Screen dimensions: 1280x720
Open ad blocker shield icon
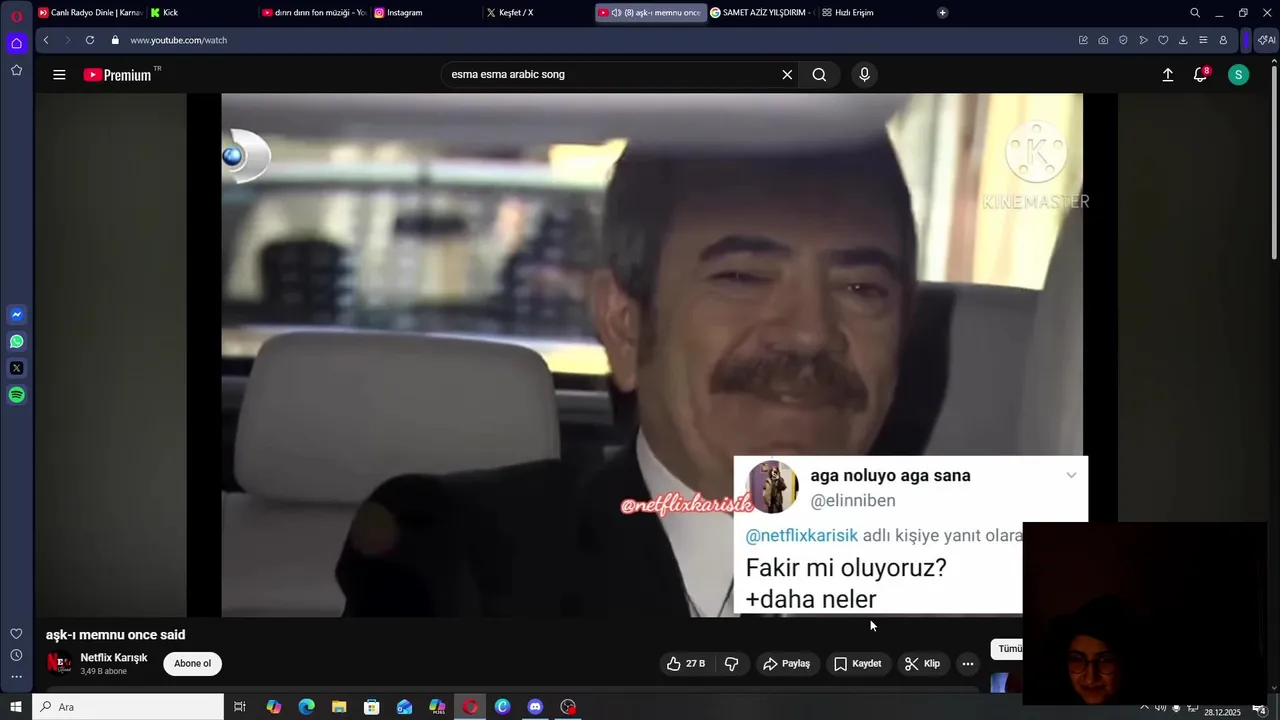click(1123, 40)
